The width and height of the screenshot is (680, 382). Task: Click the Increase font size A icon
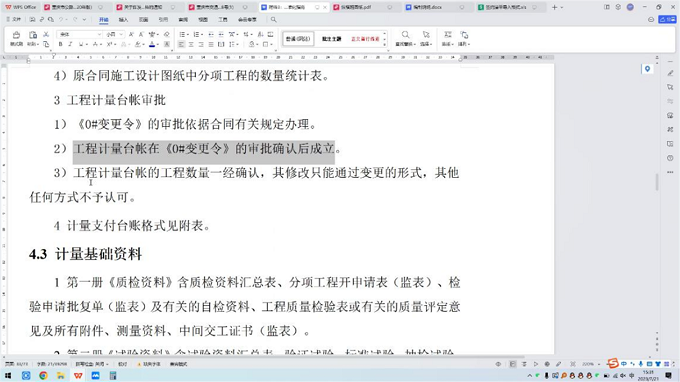(x=131, y=34)
